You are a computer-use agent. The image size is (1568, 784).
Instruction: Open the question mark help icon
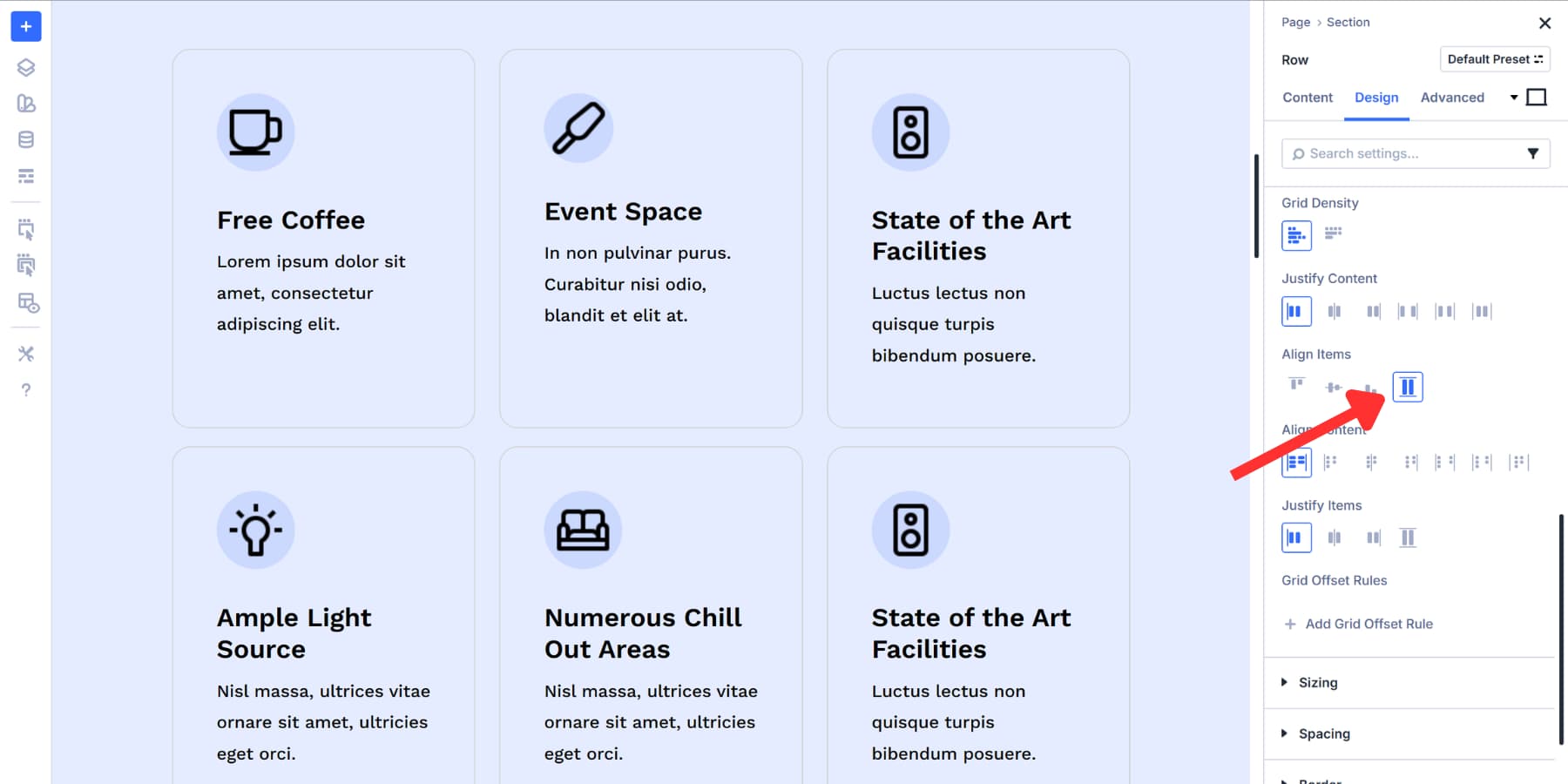point(25,389)
